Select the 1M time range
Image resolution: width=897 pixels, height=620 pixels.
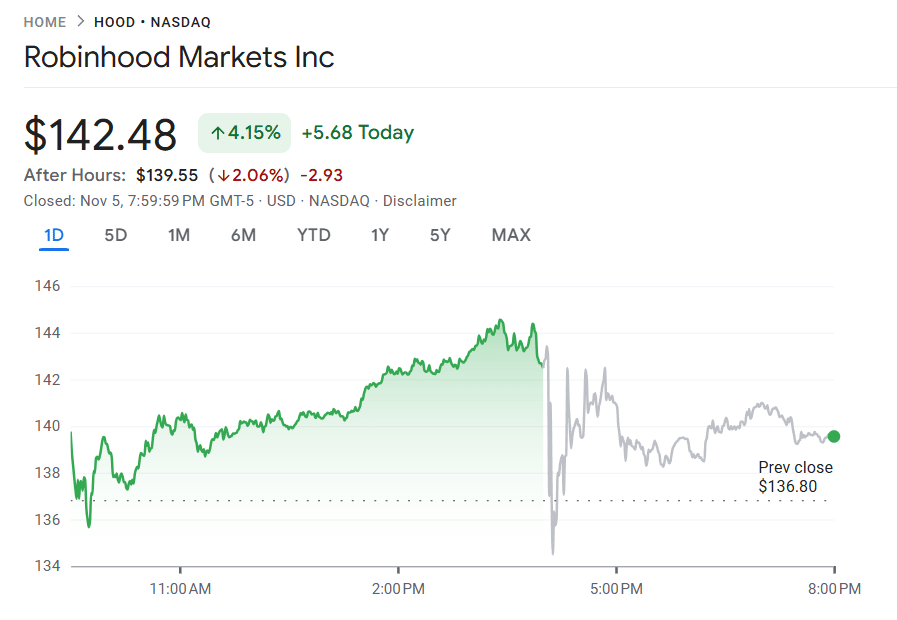(x=179, y=235)
